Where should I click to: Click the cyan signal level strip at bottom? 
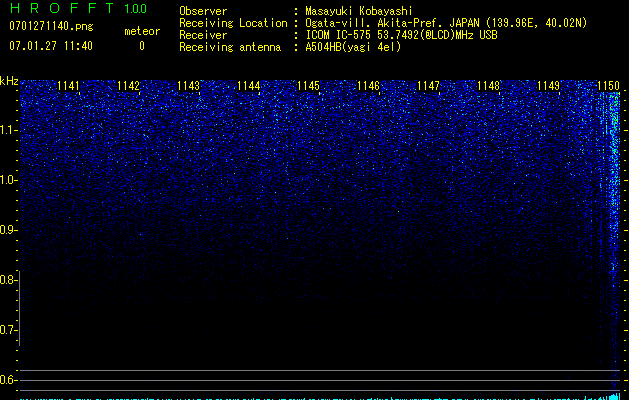pyautogui.click(x=320, y=398)
